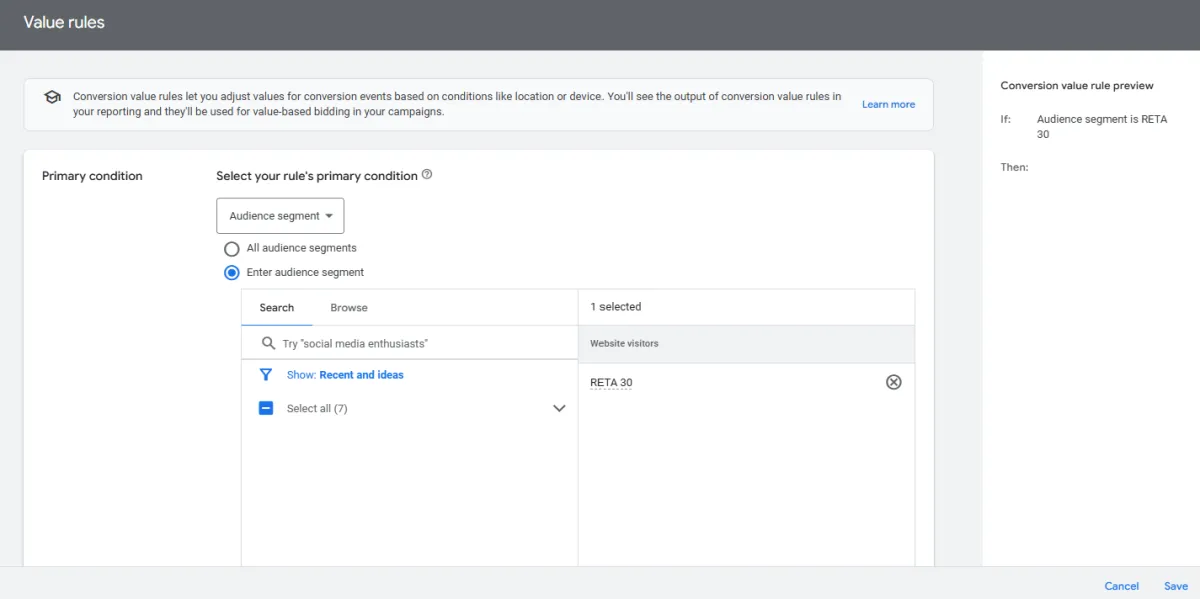Image resolution: width=1200 pixels, height=599 pixels.
Task: Click the search magnifier icon
Action: 268,343
